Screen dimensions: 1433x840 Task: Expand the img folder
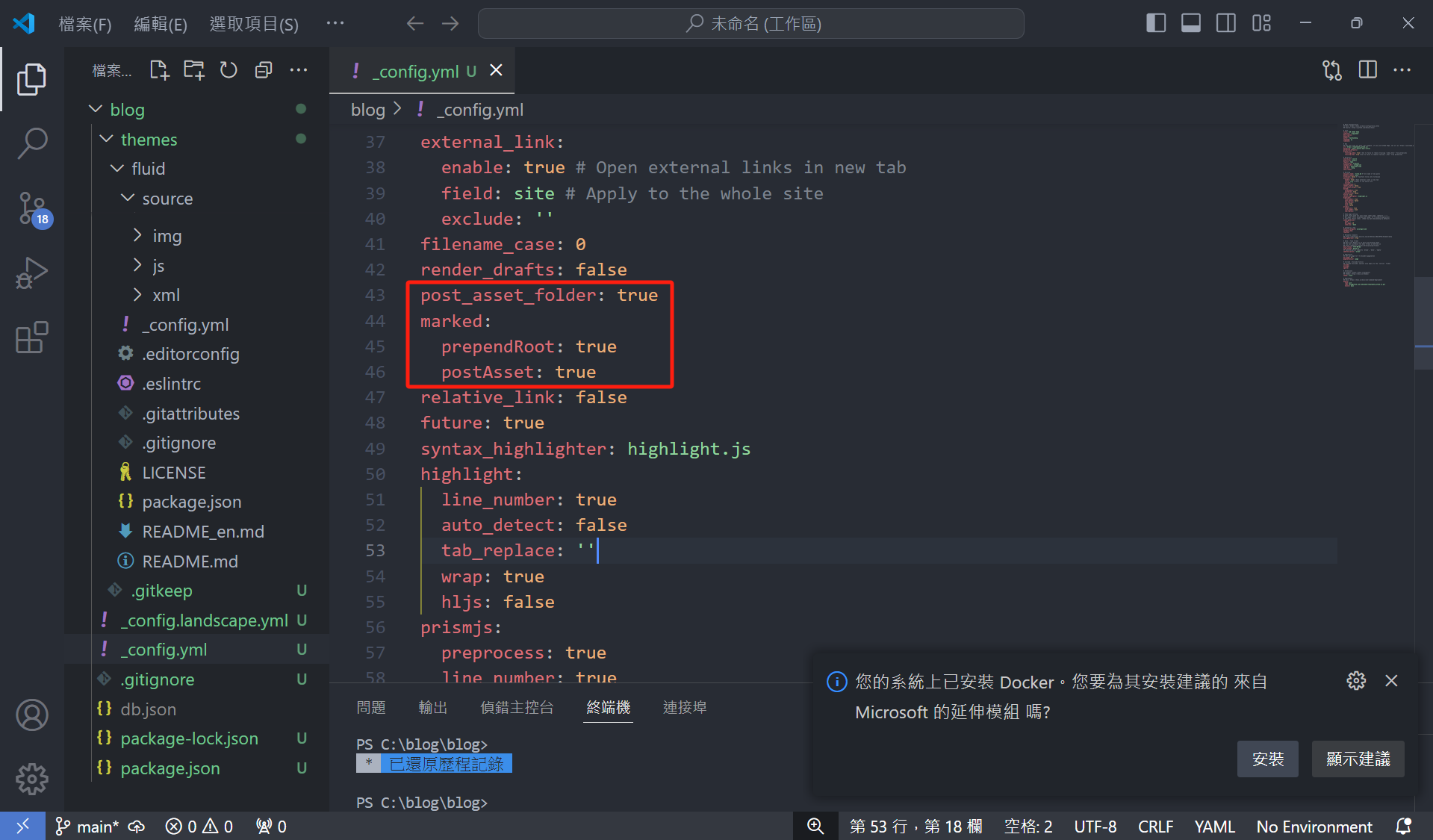pyautogui.click(x=137, y=235)
